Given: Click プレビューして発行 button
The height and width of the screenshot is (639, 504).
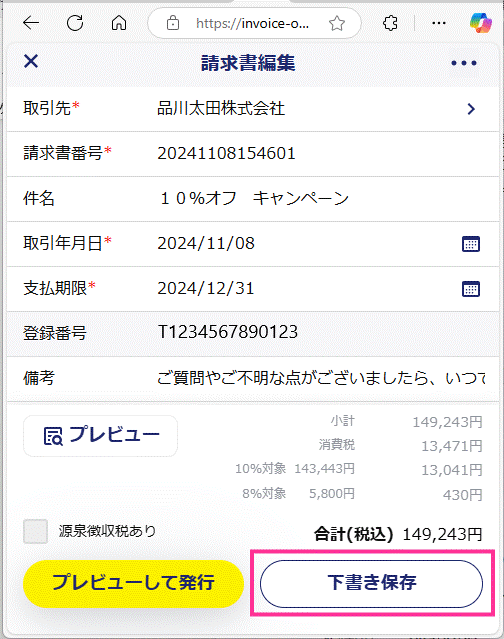Looking at the screenshot, I should coord(133,583).
